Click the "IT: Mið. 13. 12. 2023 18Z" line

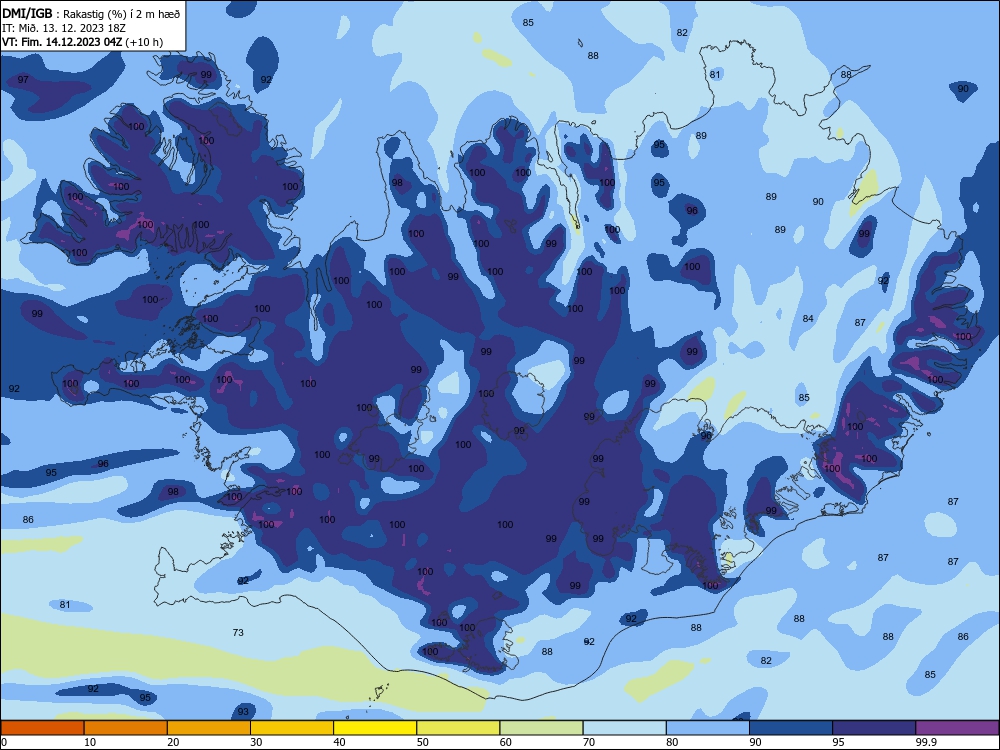(64, 28)
